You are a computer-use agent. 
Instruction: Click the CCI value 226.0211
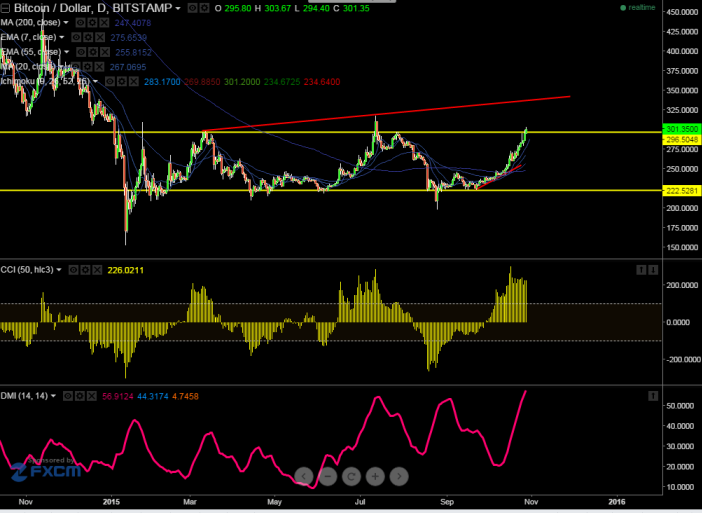(x=125, y=270)
